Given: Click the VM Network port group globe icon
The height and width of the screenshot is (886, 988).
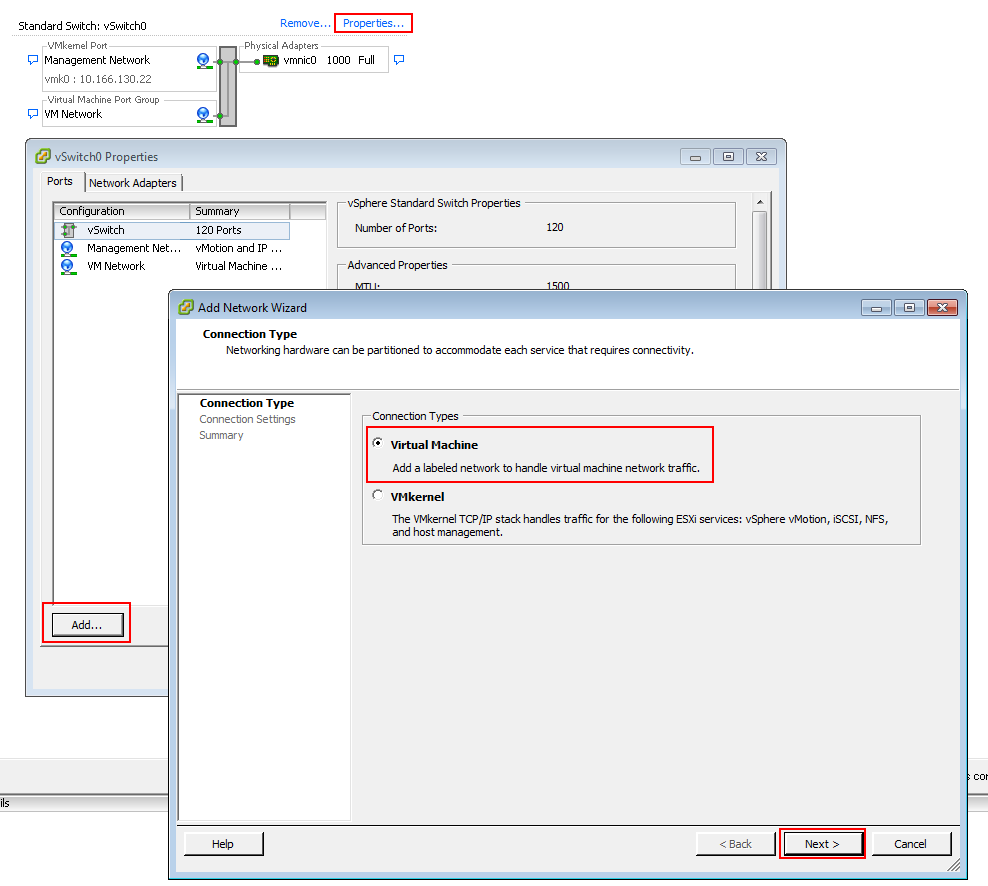Looking at the screenshot, I should 204,115.
